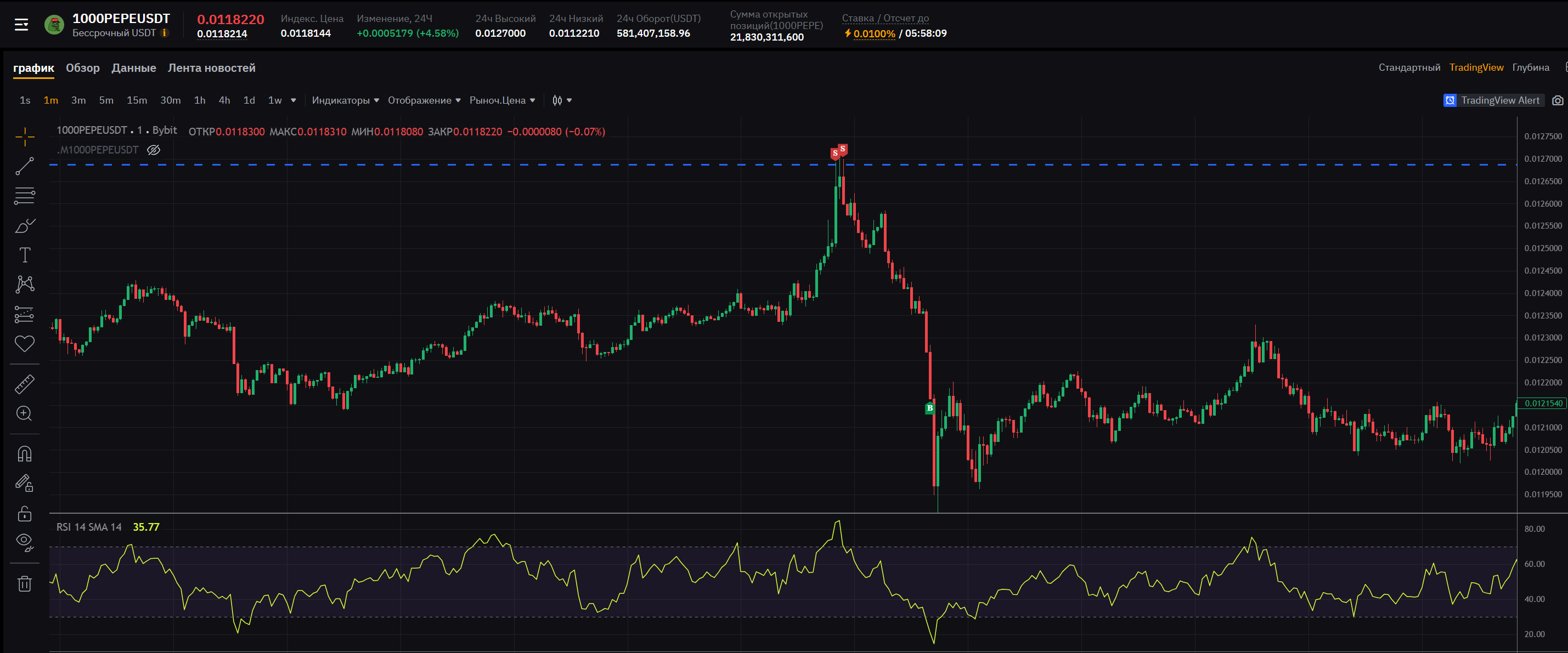Open the hamburger menu at top left
Viewport: 1568px width, 653px height.
click(x=21, y=24)
